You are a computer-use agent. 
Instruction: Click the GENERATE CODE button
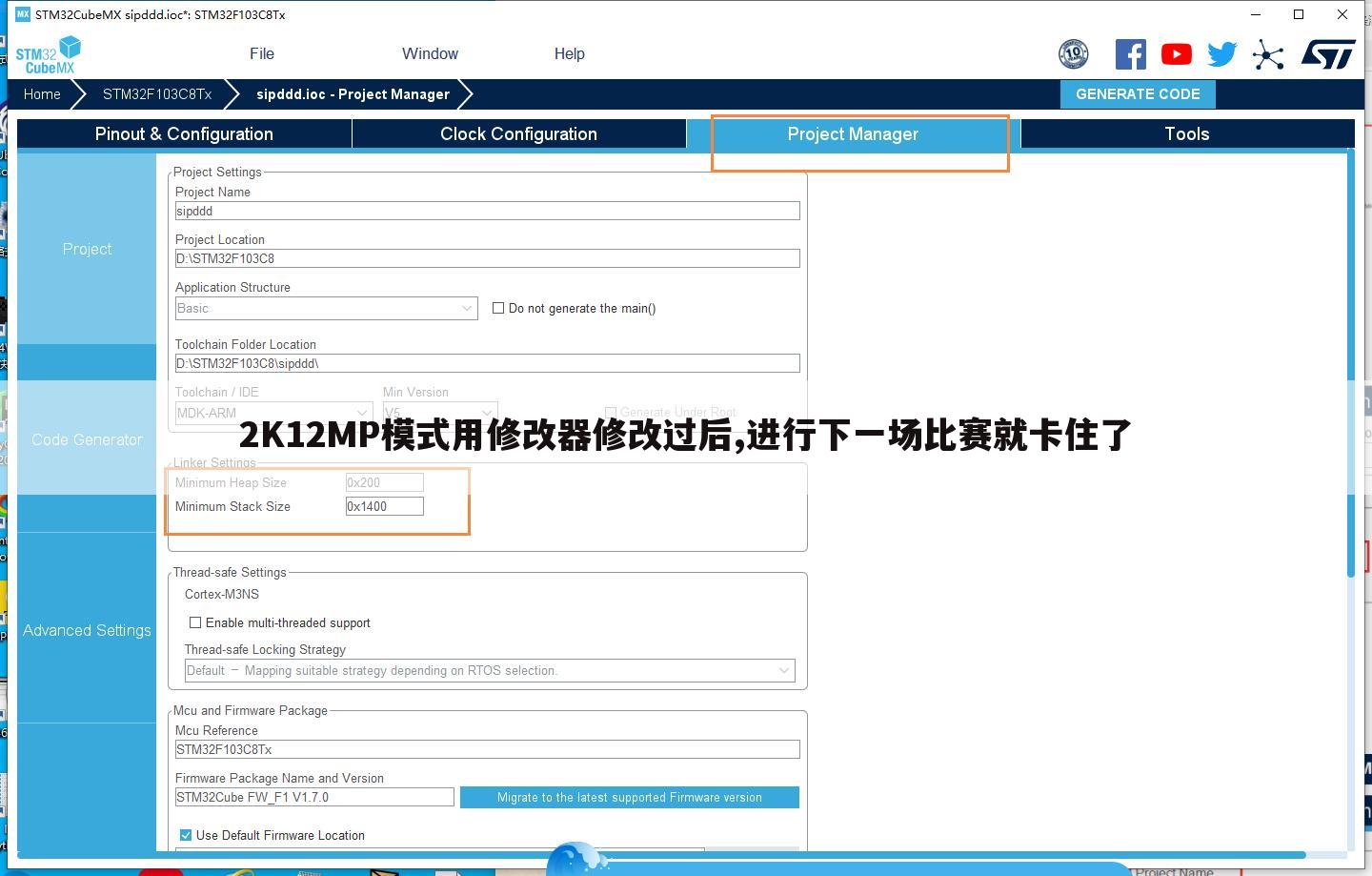(1138, 94)
